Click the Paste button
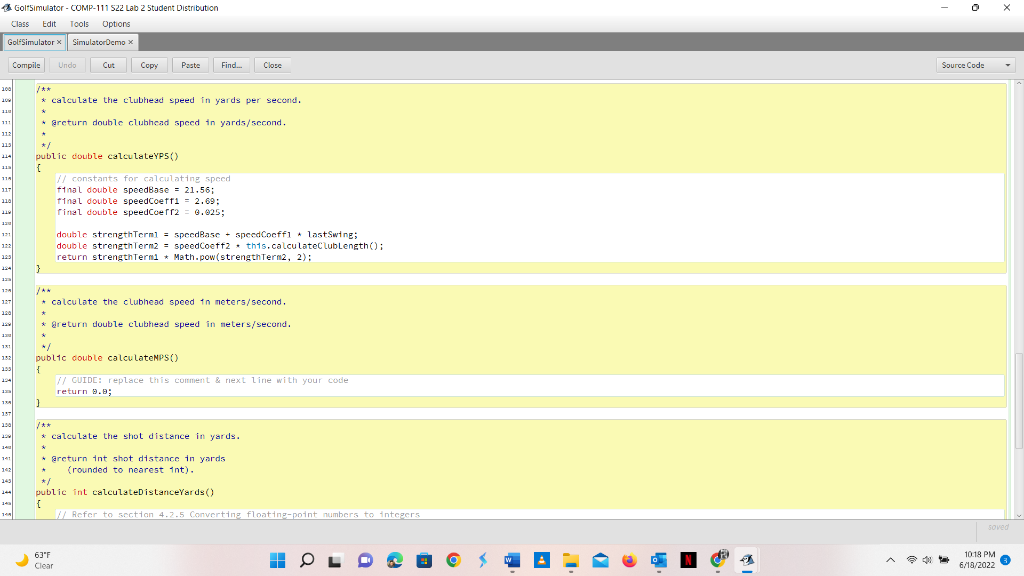This screenshot has height=576, width=1024. tap(191, 65)
